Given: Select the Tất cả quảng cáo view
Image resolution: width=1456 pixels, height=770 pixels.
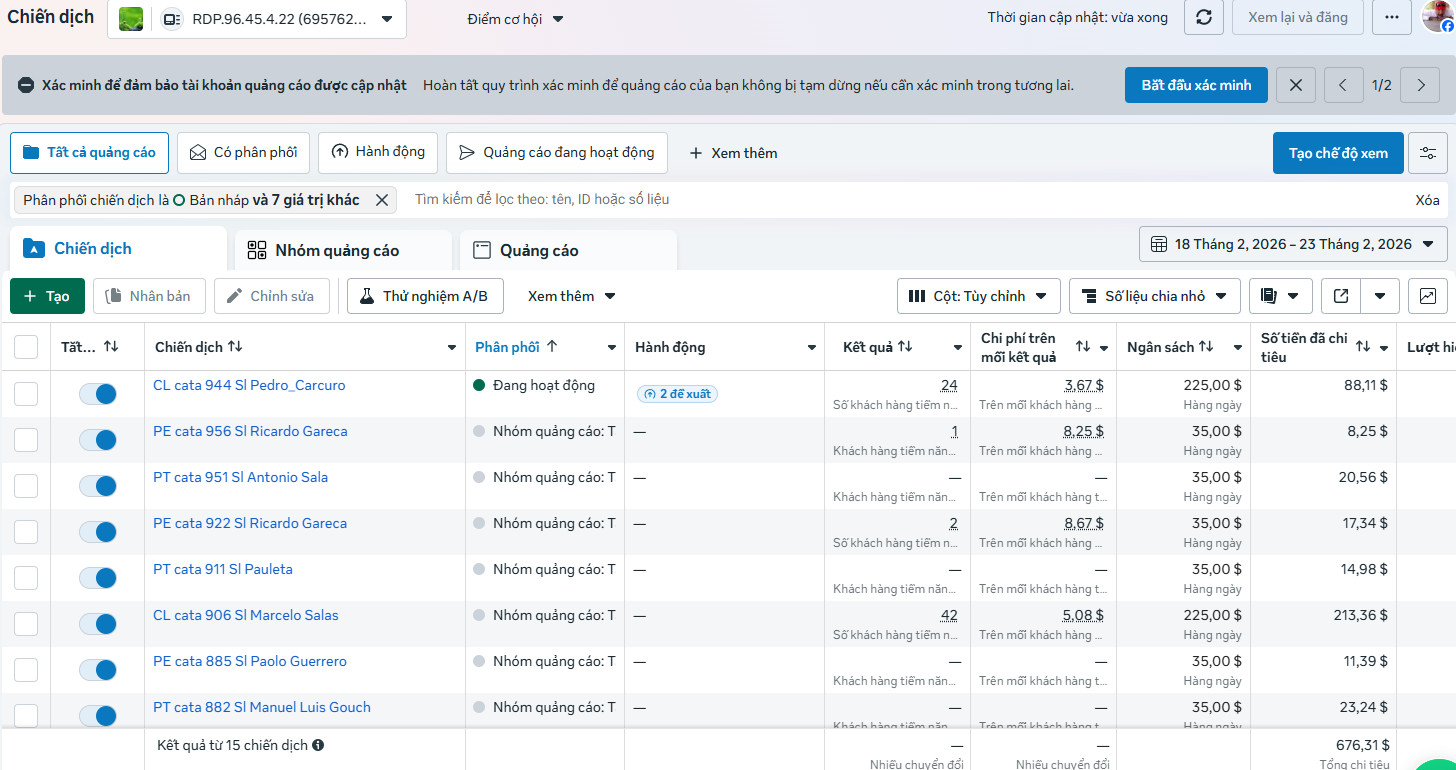Looking at the screenshot, I should click(x=90, y=153).
